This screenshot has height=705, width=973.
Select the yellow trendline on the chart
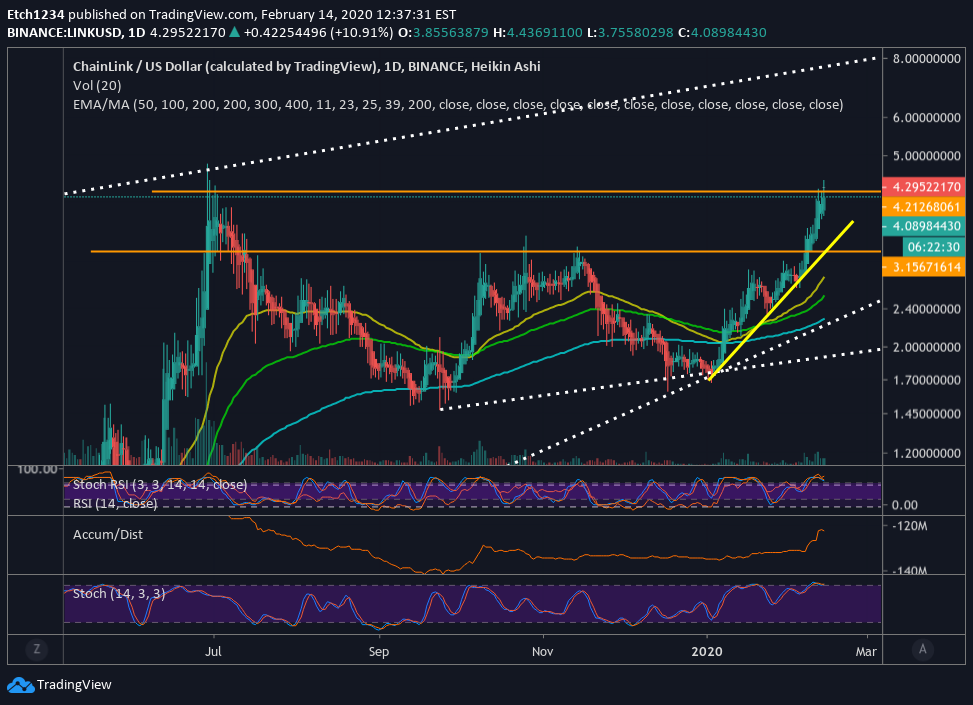[x=781, y=300]
